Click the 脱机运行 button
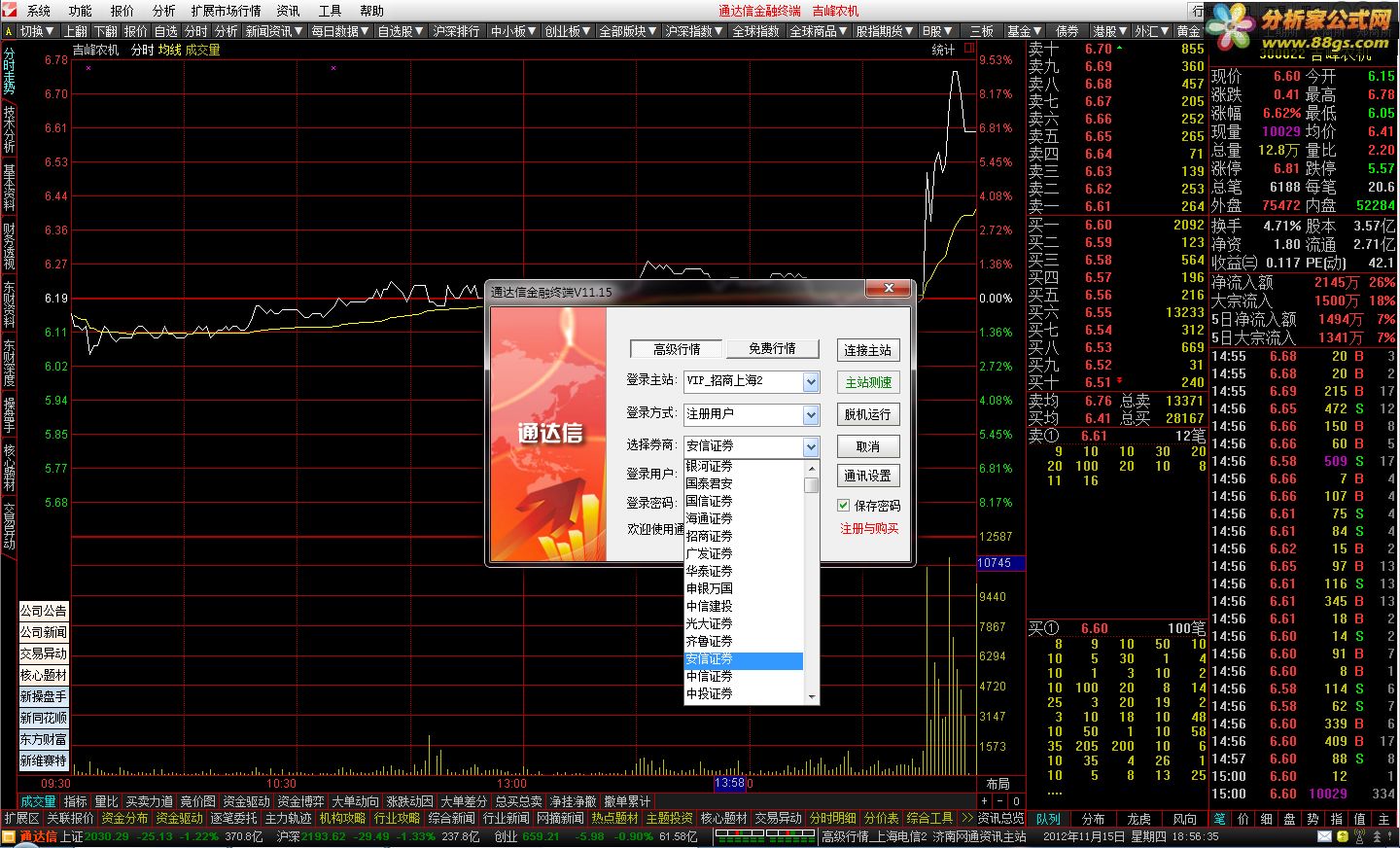Image resolution: width=1400 pixels, height=848 pixels. 868,414
